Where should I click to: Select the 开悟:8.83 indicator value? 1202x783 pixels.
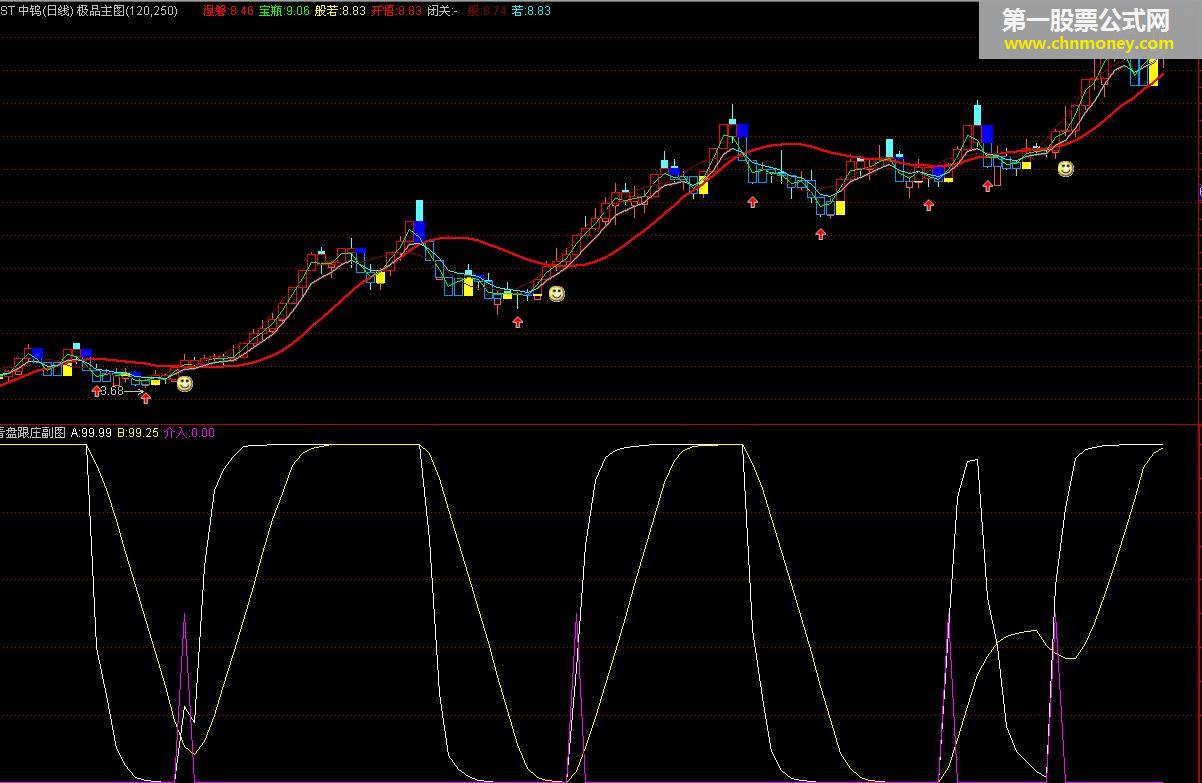coord(396,10)
